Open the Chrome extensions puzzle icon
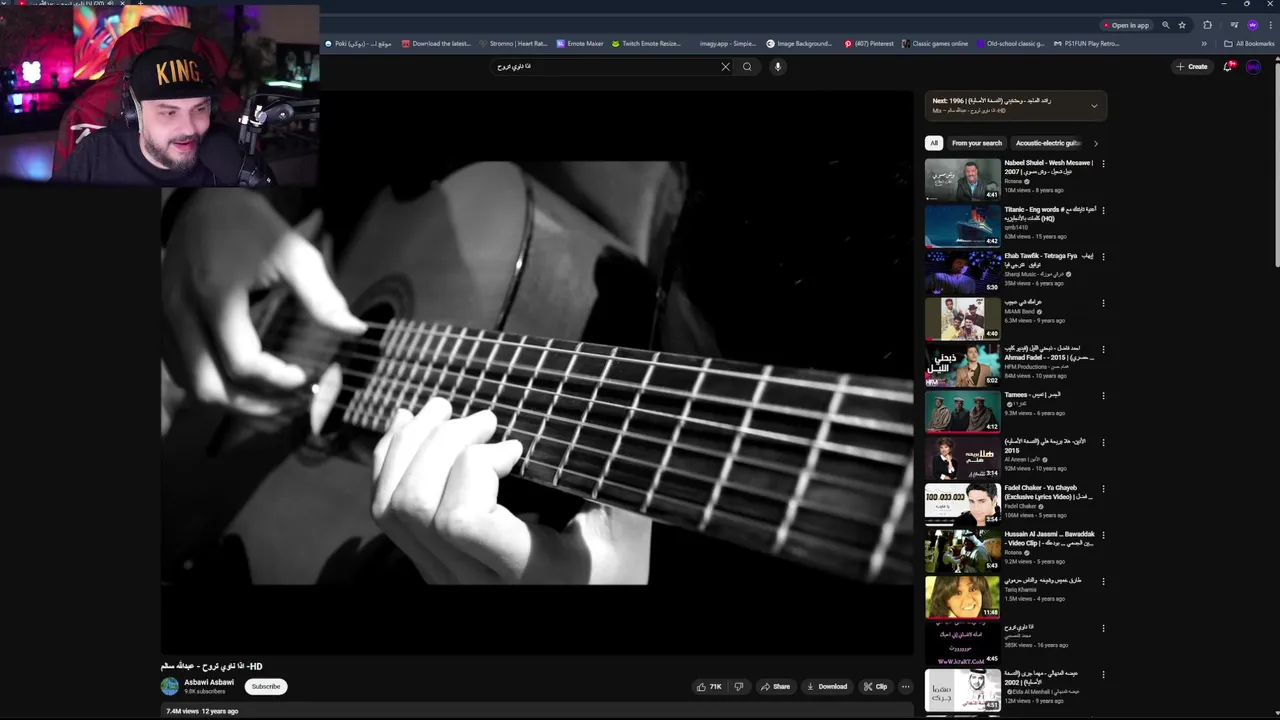 click(x=1207, y=25)
